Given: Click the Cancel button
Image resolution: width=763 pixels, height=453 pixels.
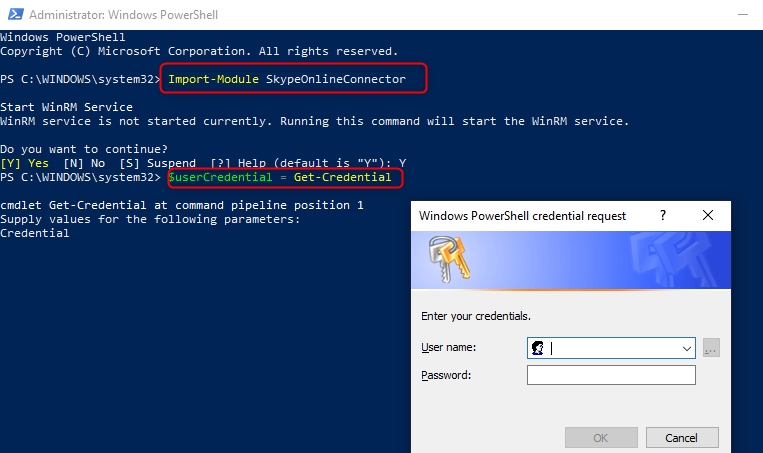Looking at the screenshot, I should pos(682,437).
